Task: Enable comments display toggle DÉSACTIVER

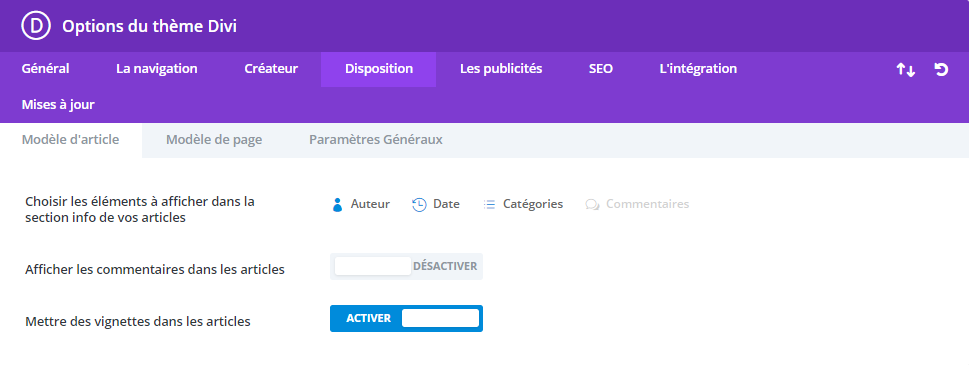Action: coord(406,266)
